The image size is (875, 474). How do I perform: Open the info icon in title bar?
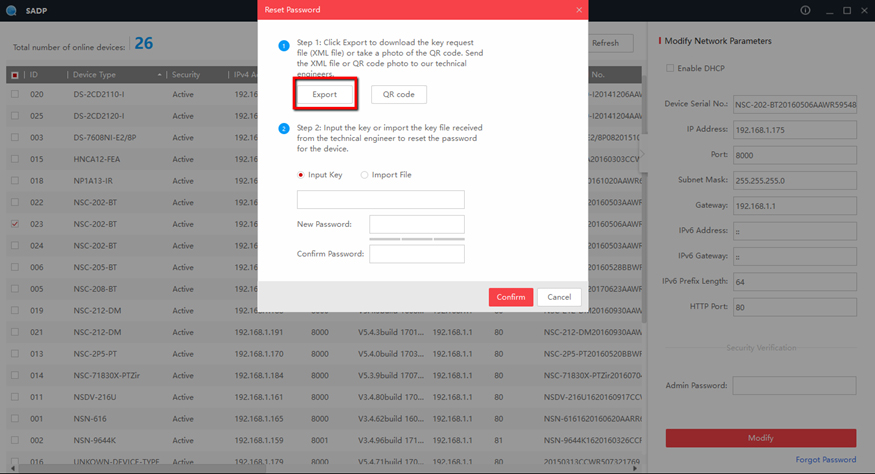click(x=805, y=10)
